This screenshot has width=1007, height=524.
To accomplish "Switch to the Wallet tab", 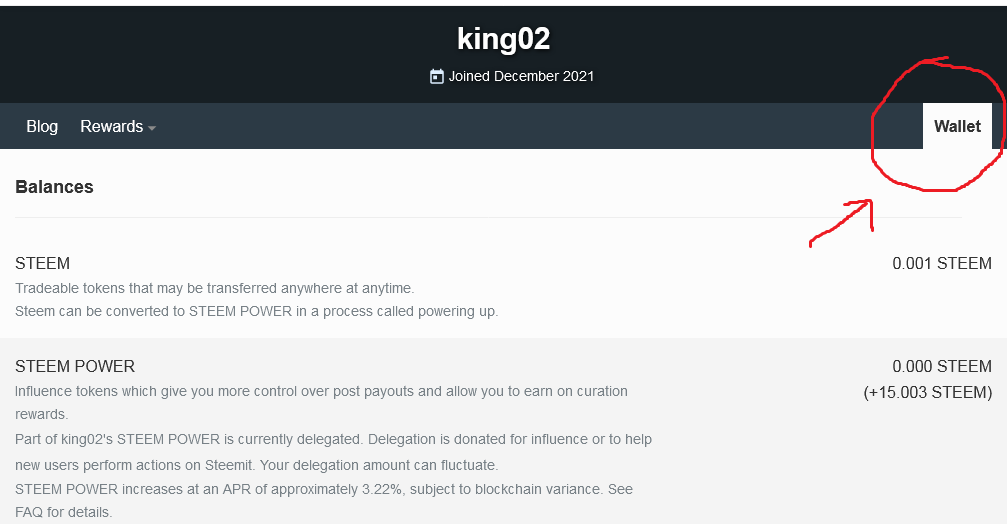I will tap(957, 127).
